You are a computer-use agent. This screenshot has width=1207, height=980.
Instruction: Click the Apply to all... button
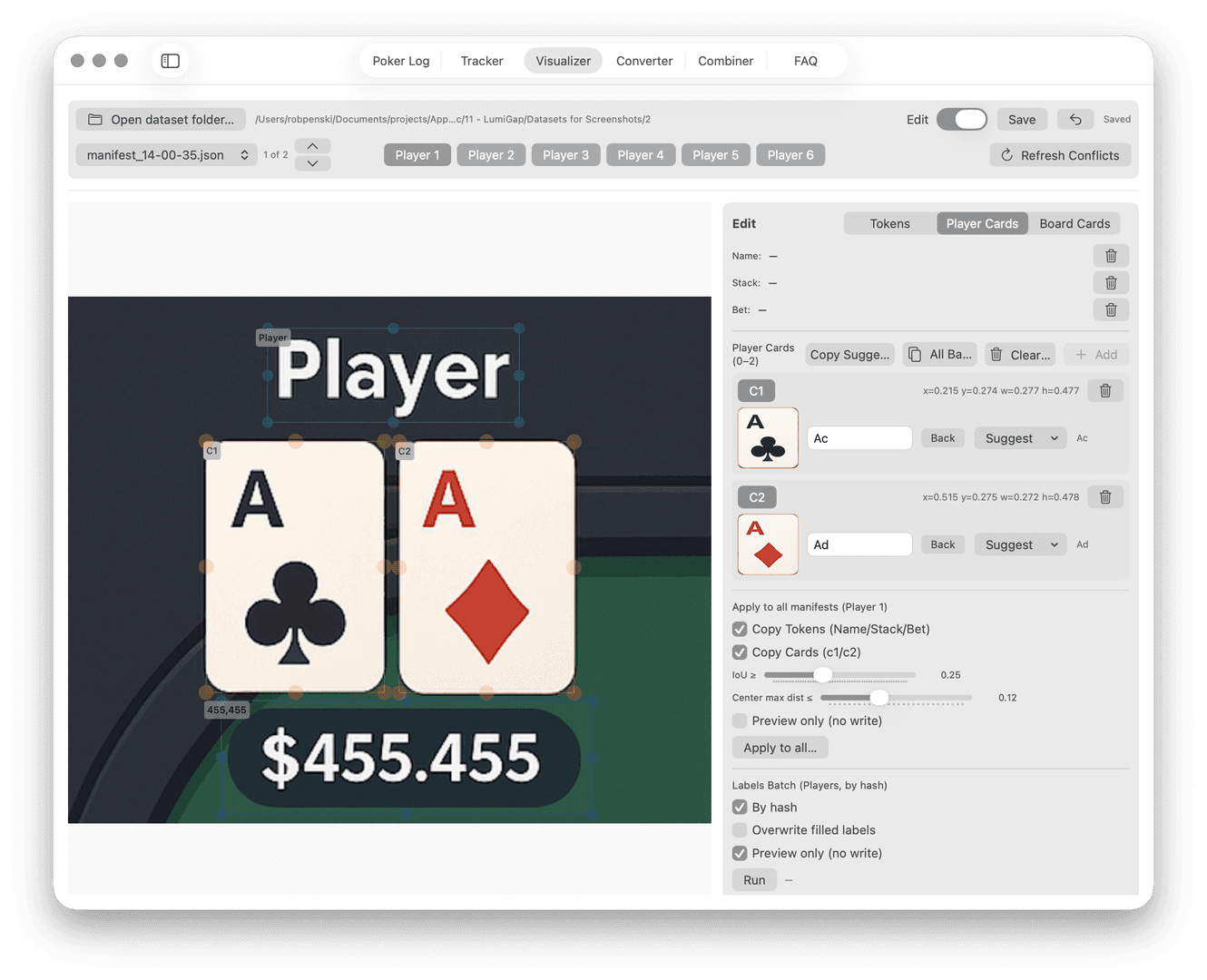(780, 748)
